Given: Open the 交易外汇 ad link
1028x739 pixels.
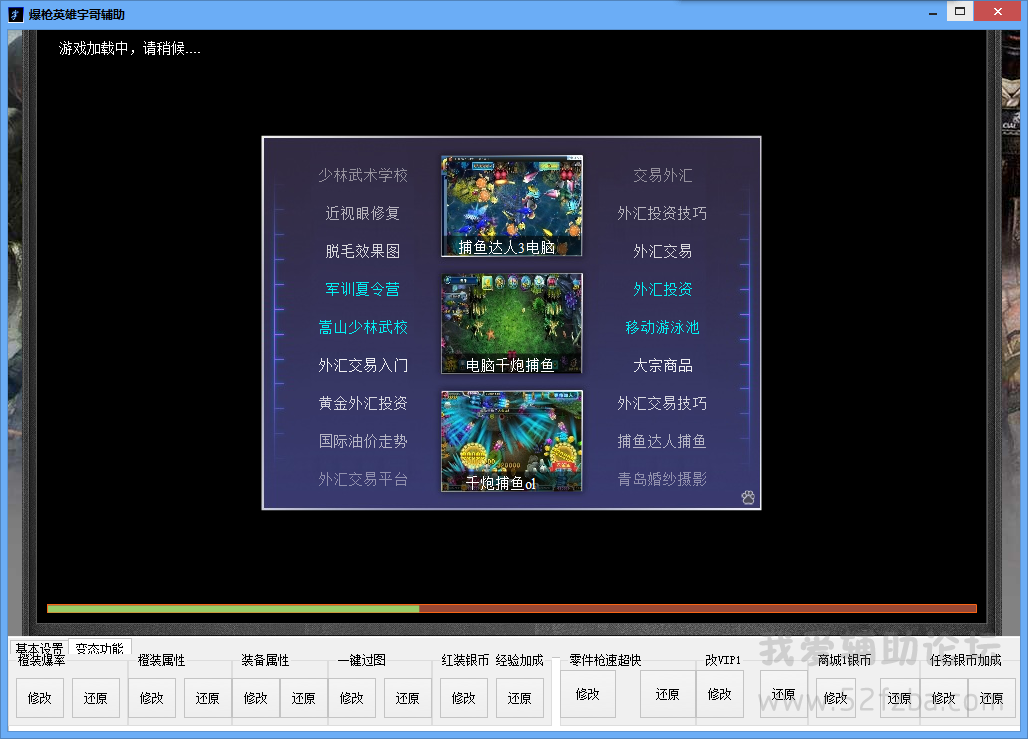Looking at the screenshot, I should pos(662,175).
